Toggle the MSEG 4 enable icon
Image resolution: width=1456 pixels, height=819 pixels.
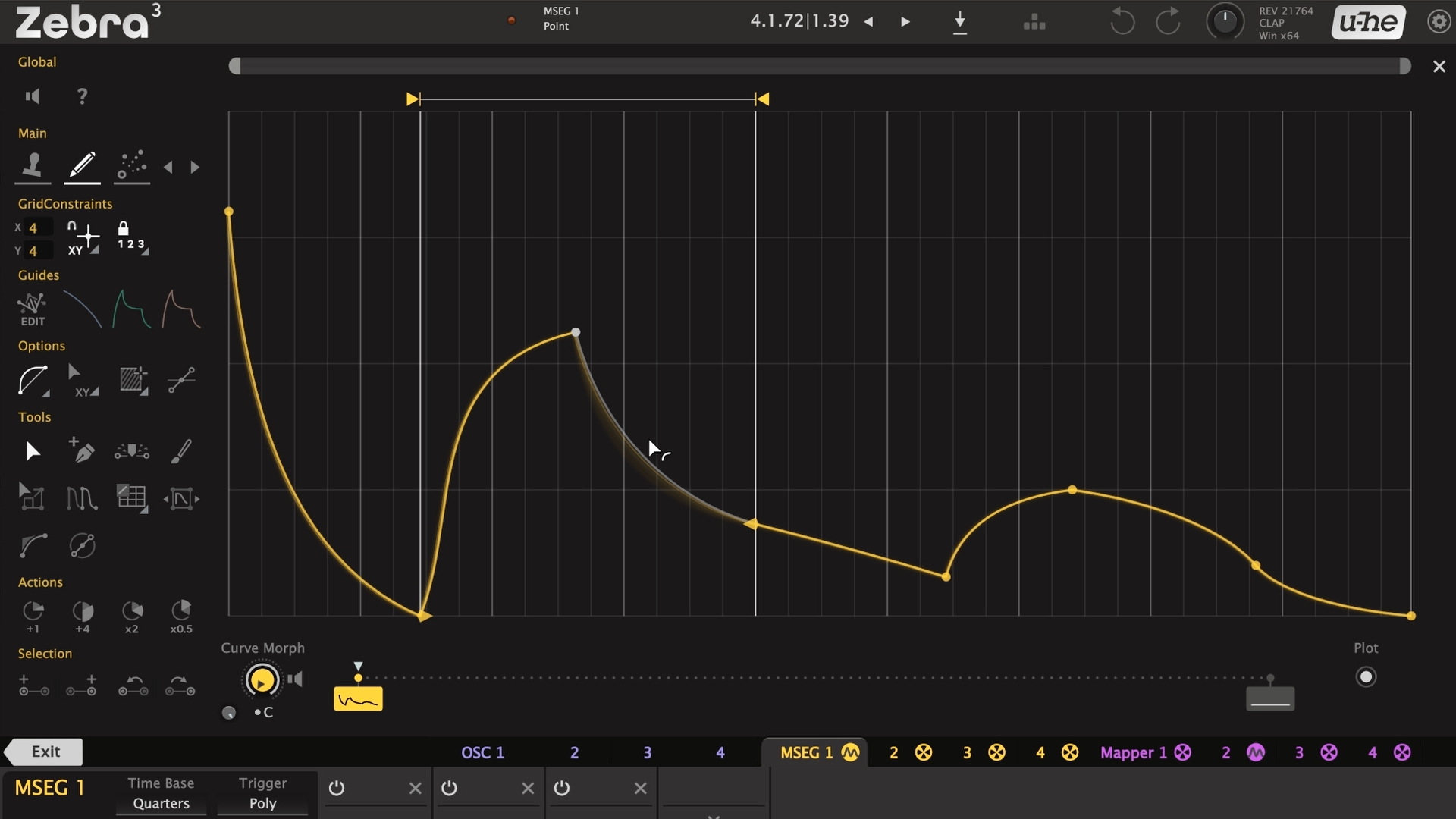(x=1070, y=752)
